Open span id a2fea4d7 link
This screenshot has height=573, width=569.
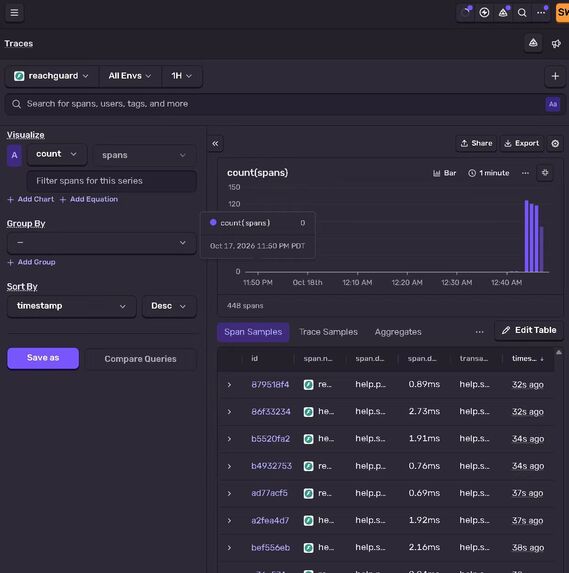pos(270,520)
